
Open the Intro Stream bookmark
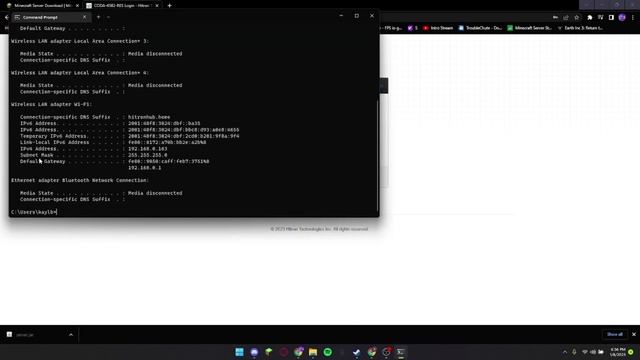coord(438,28)
